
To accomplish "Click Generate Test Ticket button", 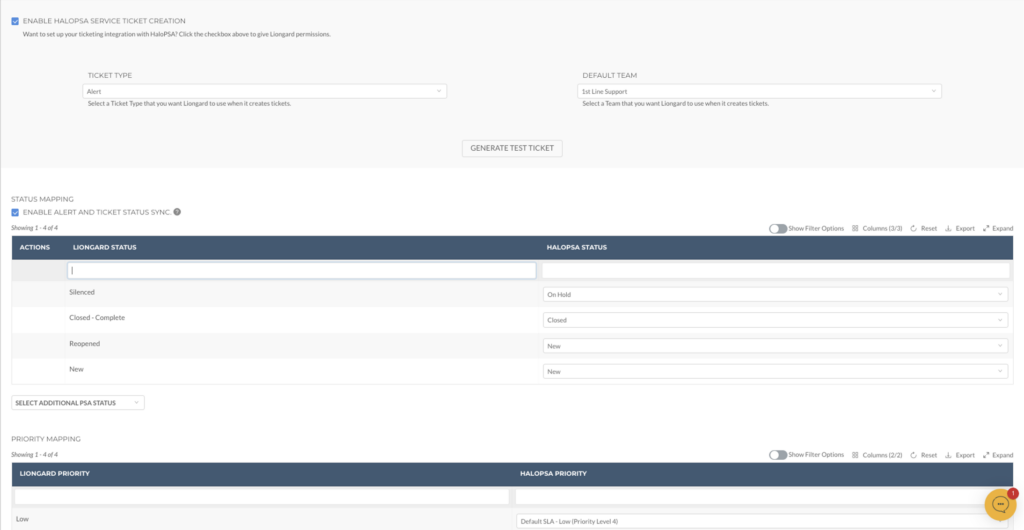I will pyautogui.click(x=512, y=148).
